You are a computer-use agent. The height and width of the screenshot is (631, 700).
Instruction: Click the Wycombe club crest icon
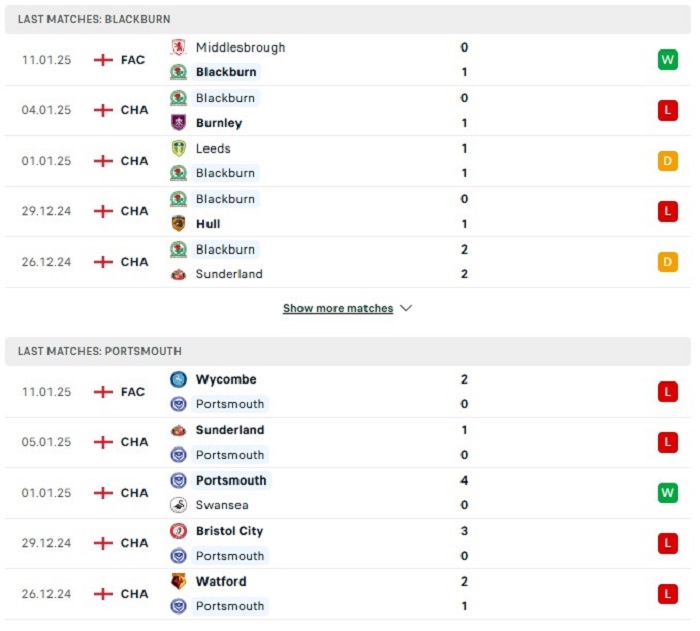179,380
